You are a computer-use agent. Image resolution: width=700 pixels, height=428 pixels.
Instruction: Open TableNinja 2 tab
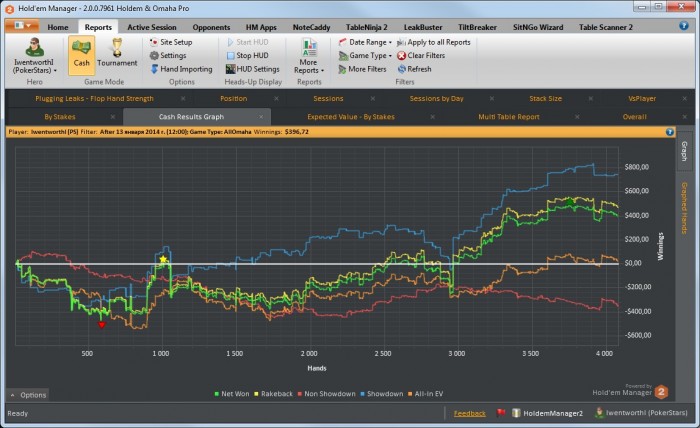click(x=367, y=27)
